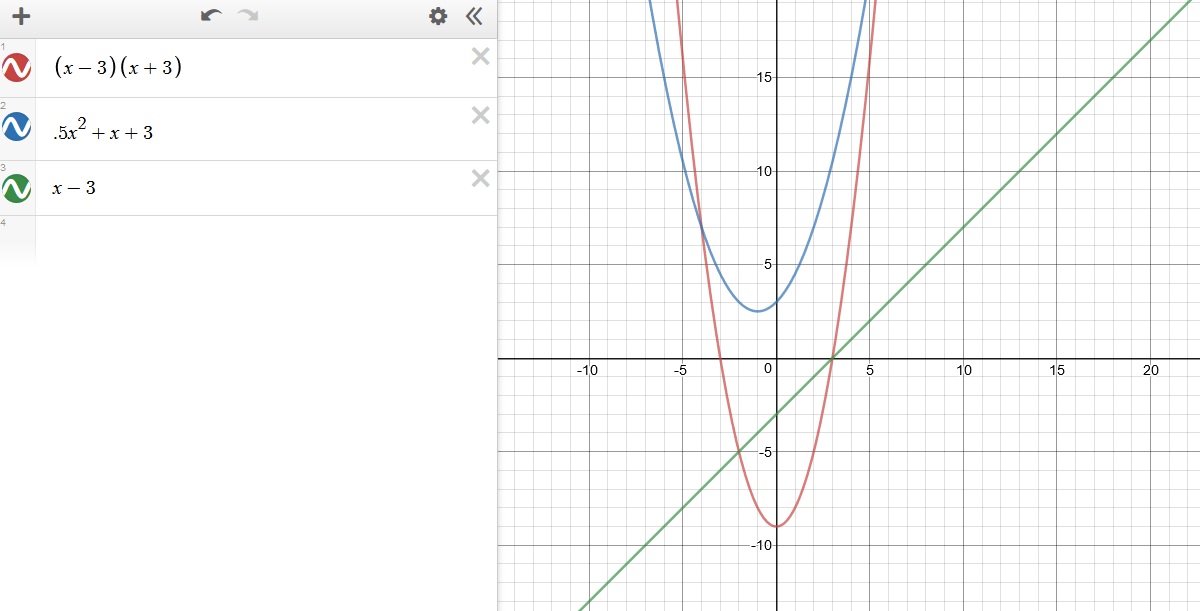Click the undo arrow
This screenshot has width=1200, height=611.
tap(211, 16)
